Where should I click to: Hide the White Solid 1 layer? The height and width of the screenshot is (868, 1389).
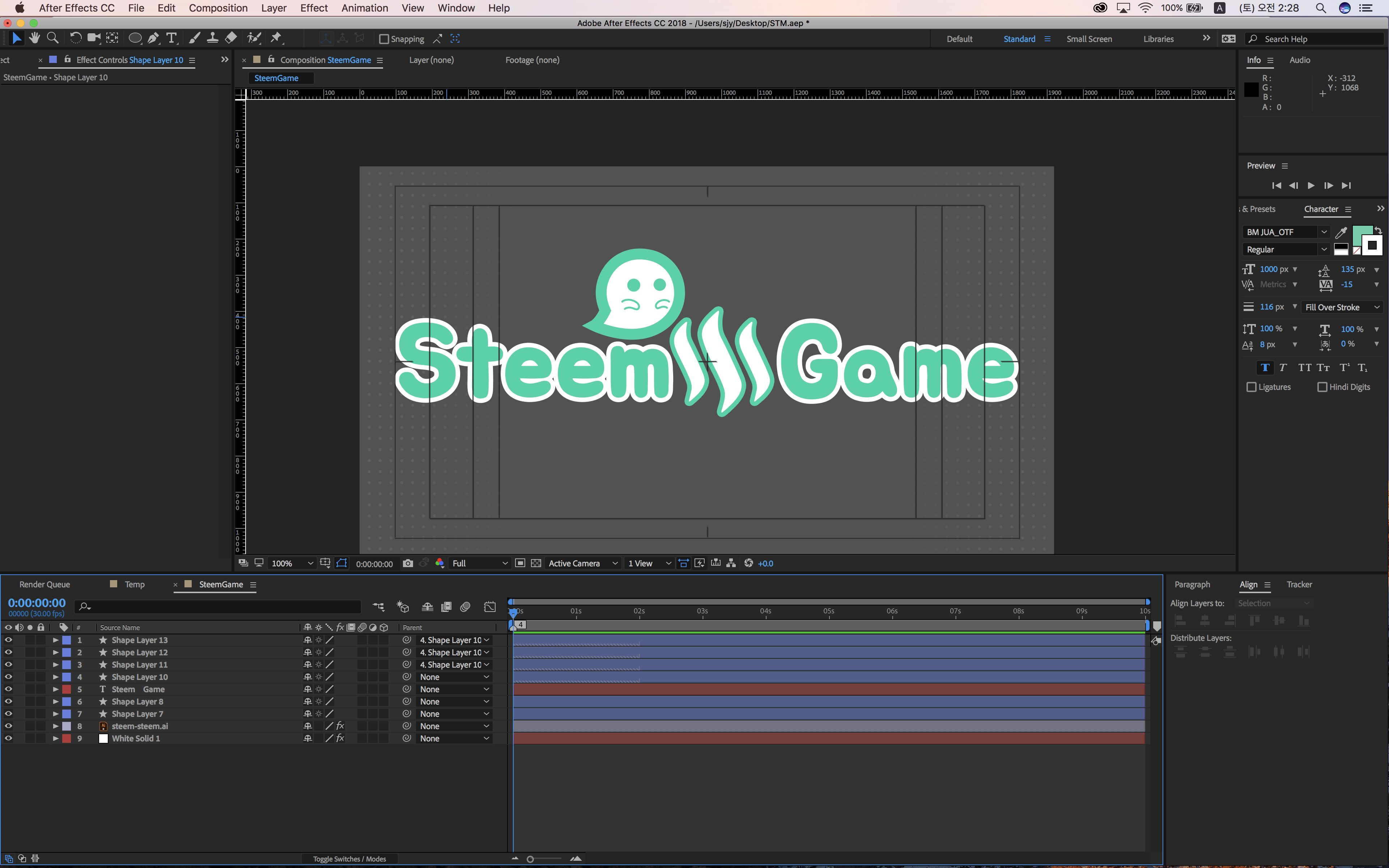(8, 738)
